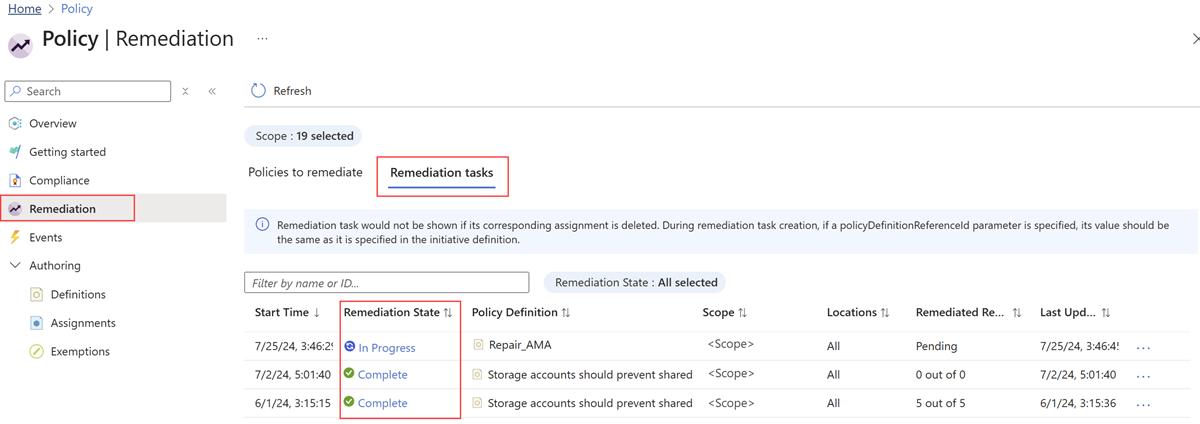Viewport: 1200px width, 424px height.
Task: Select the Remediation tasks tab
Action: point(441,173)
